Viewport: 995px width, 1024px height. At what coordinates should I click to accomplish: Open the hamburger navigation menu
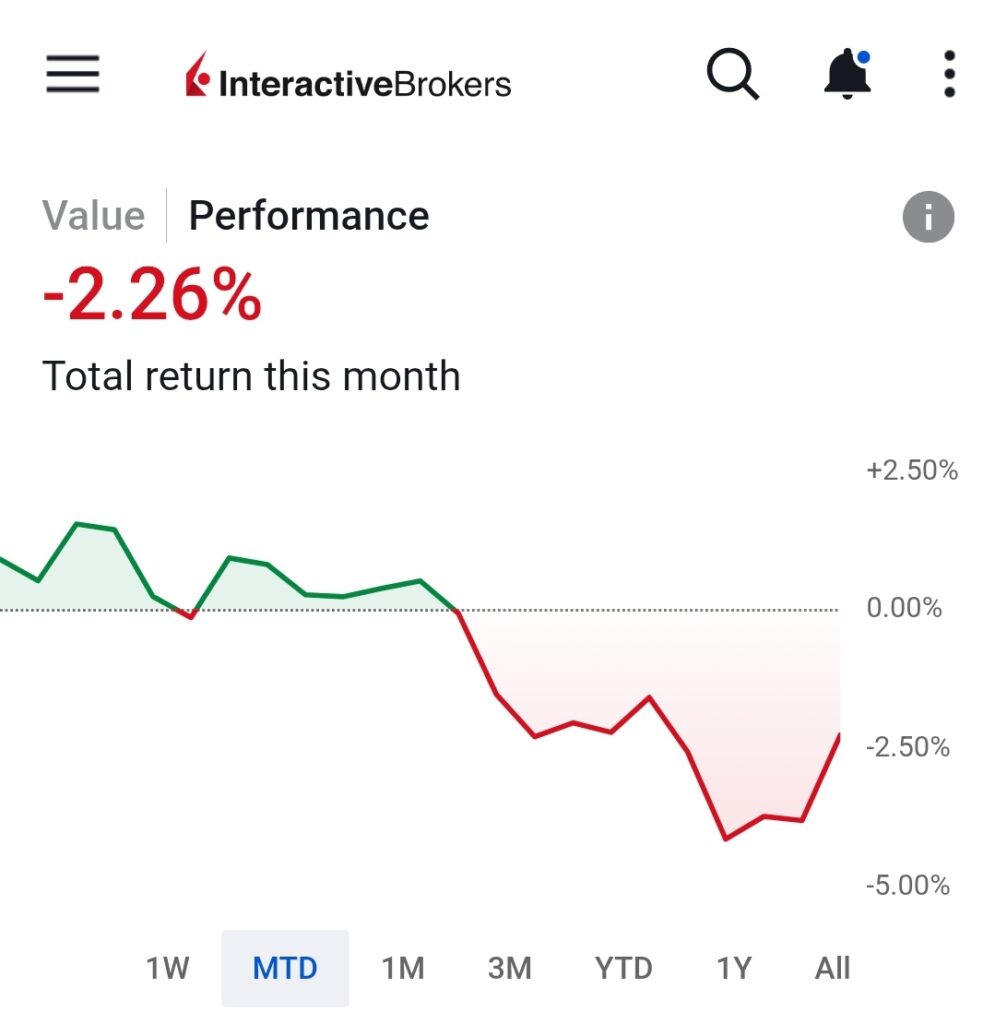[72, 74]
